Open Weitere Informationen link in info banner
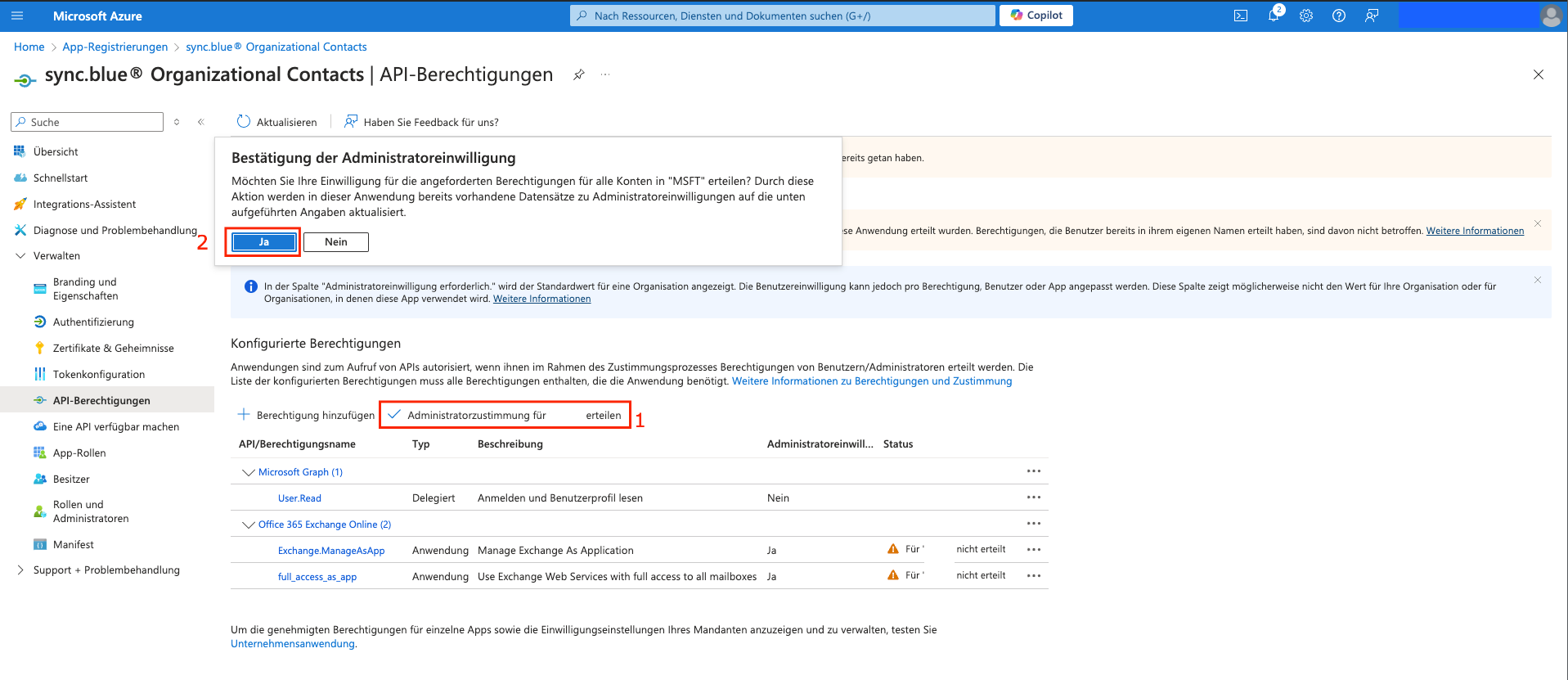The image size is (1568, 680). 541,299
